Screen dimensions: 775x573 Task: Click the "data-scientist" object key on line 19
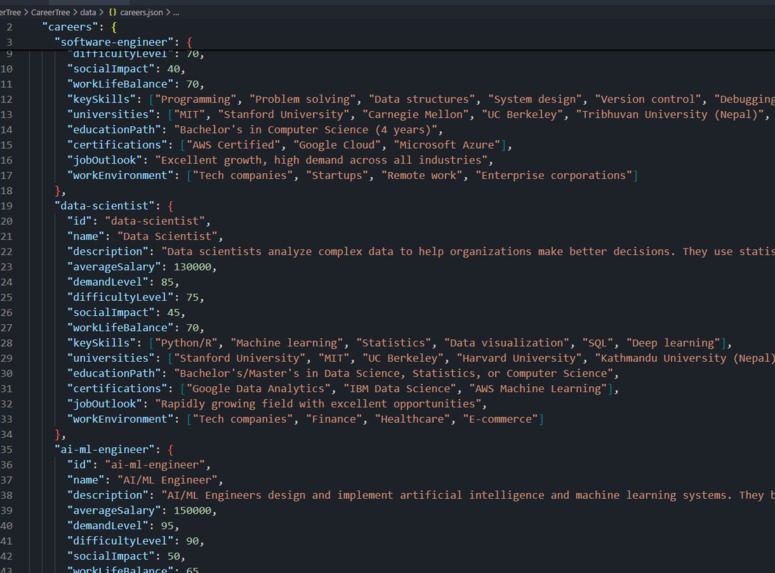point(104,206)
